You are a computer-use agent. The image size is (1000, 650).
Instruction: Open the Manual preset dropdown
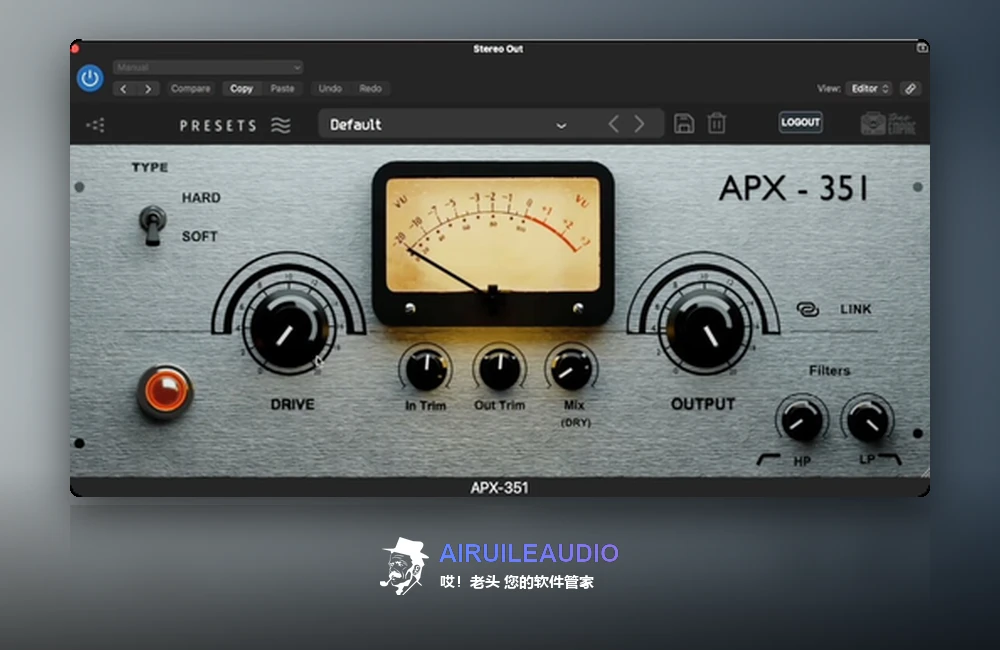pyautogui.click(x=208, y=67)
